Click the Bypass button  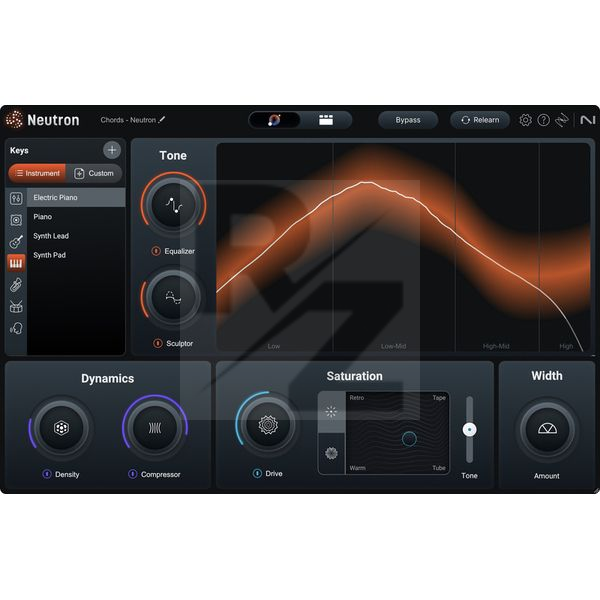408,120
